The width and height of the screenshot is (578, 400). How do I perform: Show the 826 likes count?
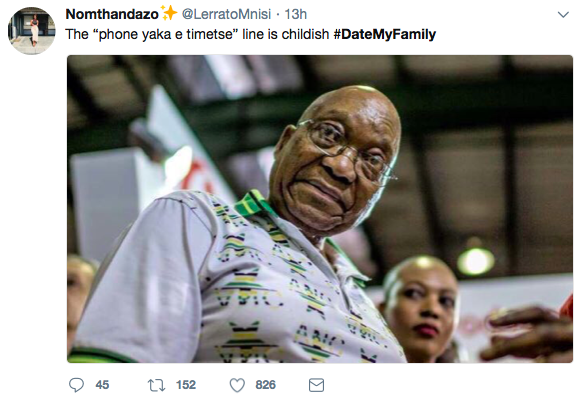(265, 385)
